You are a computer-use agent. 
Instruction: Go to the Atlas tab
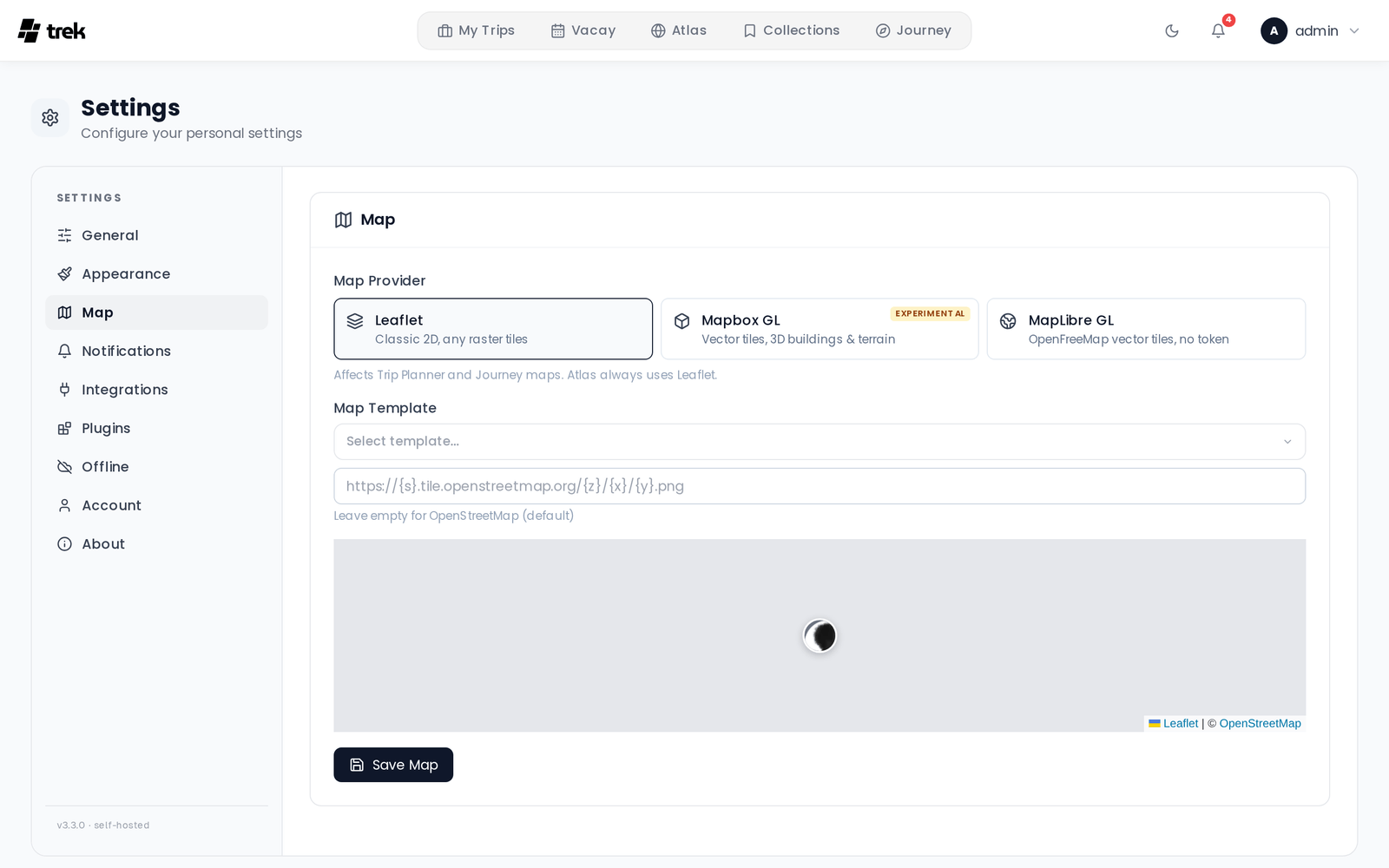pyautogui.click(x=679, y=30)
